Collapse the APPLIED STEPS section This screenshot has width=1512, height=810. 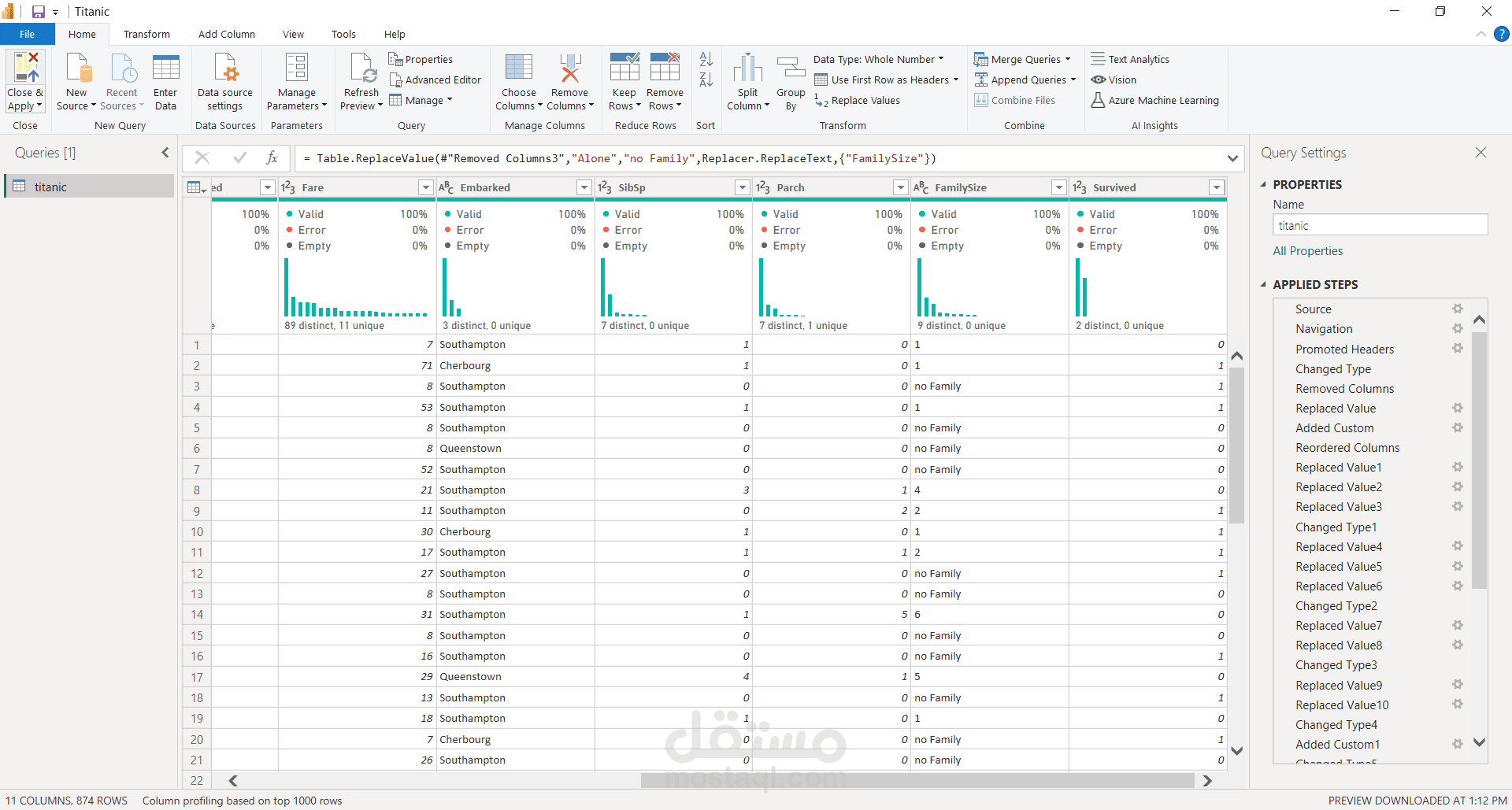(x=1263, y=284)
